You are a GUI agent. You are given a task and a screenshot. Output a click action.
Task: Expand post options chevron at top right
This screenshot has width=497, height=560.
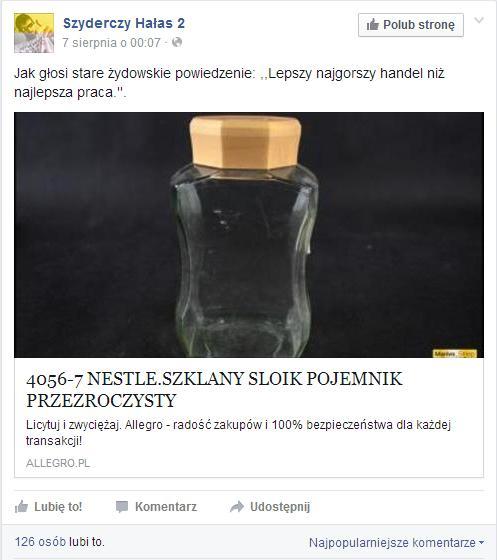[479, 20]
